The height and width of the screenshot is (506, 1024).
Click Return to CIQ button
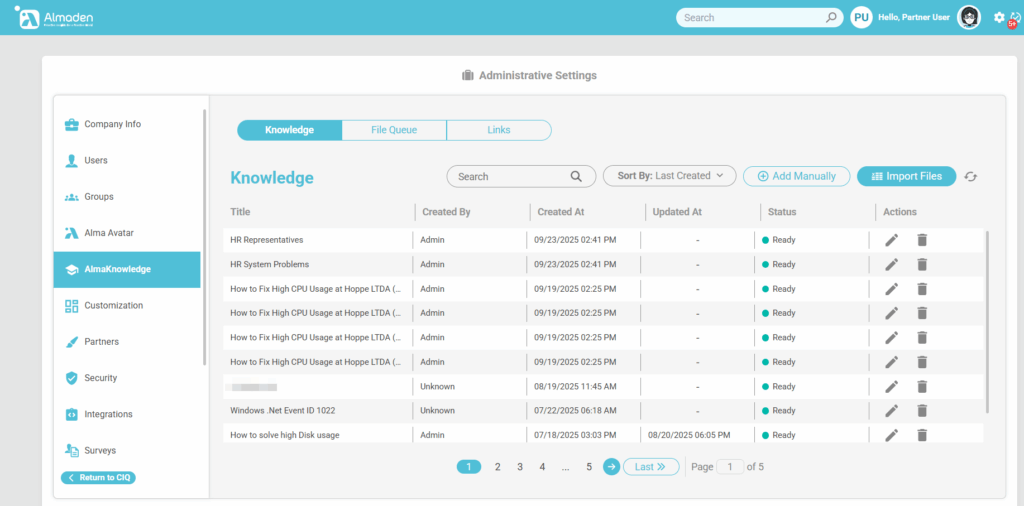click(x=98, y=478)
